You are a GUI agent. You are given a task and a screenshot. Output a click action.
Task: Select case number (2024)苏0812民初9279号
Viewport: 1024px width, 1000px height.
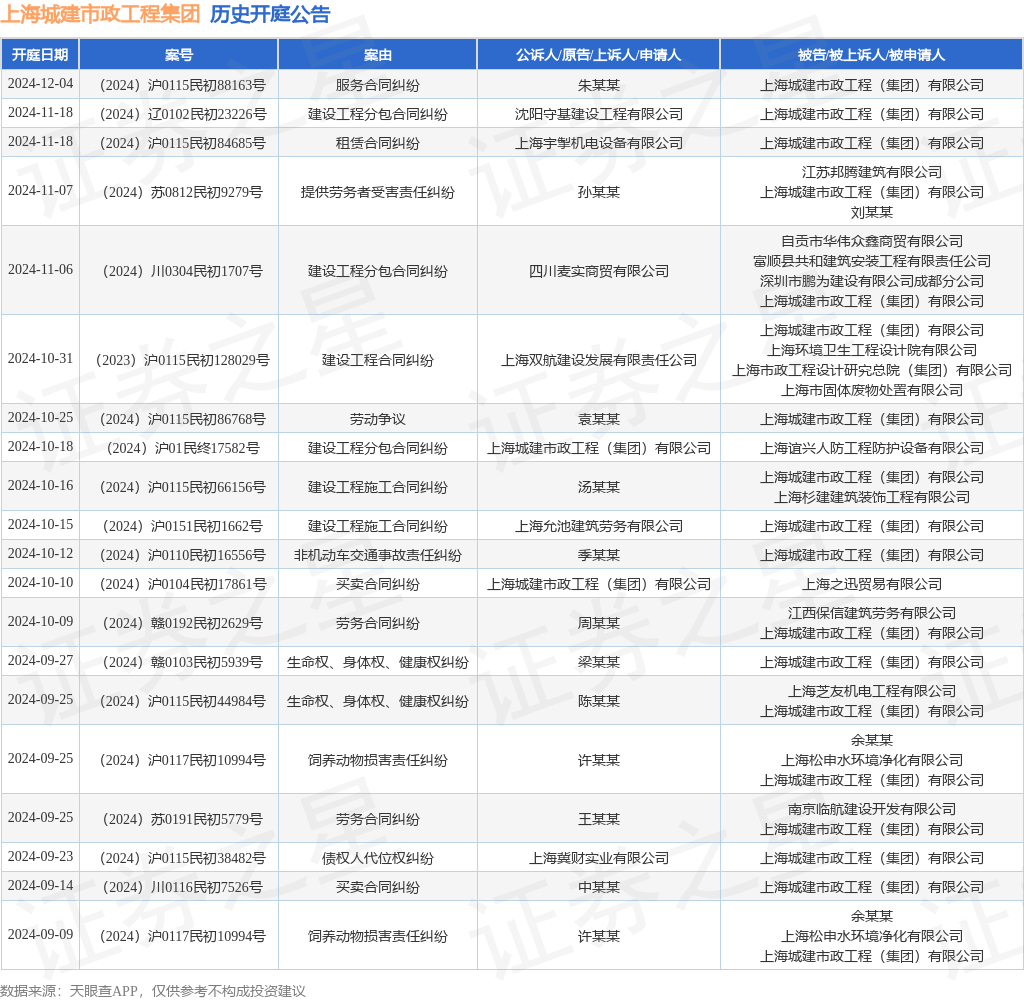[183, 192]
